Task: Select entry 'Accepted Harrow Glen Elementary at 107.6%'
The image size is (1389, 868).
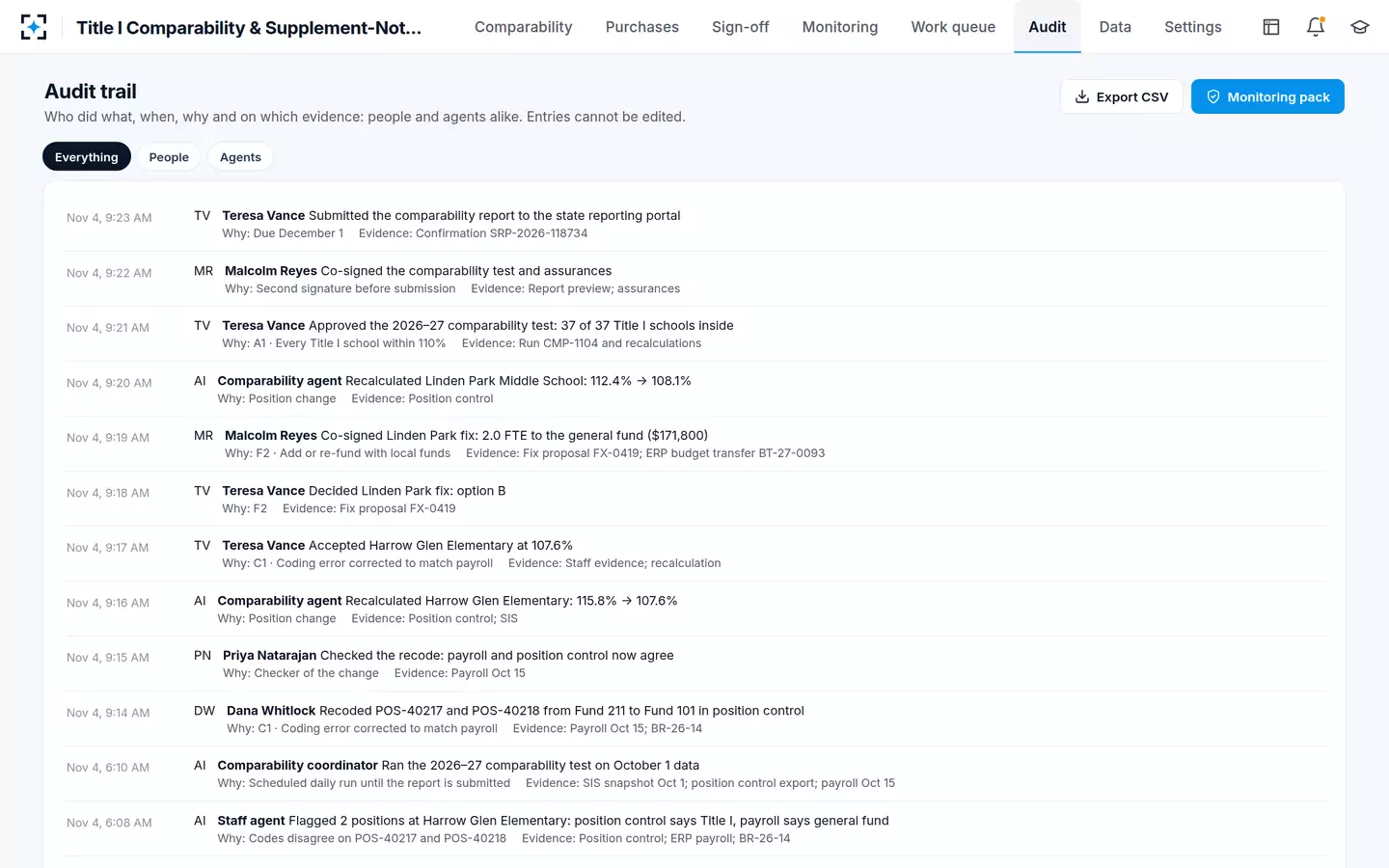Action: coord(695,555)
